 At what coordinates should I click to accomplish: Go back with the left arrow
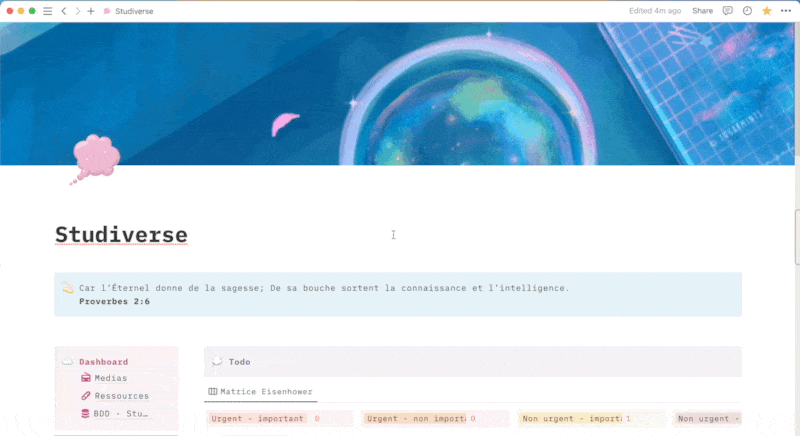[64, 11]
